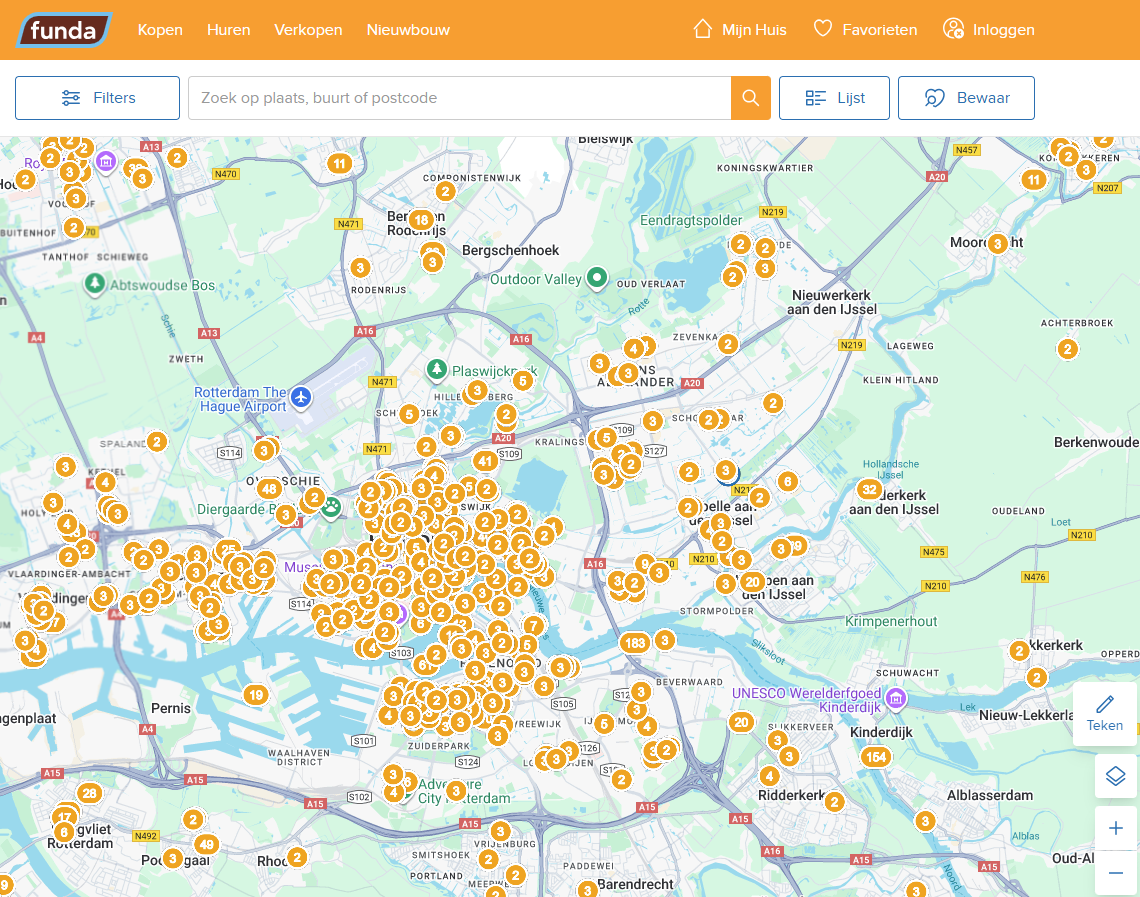This screenshot has height=897, width=1140.
Task: Click the Bergschenhoek place label
Action: click(510, 250)
